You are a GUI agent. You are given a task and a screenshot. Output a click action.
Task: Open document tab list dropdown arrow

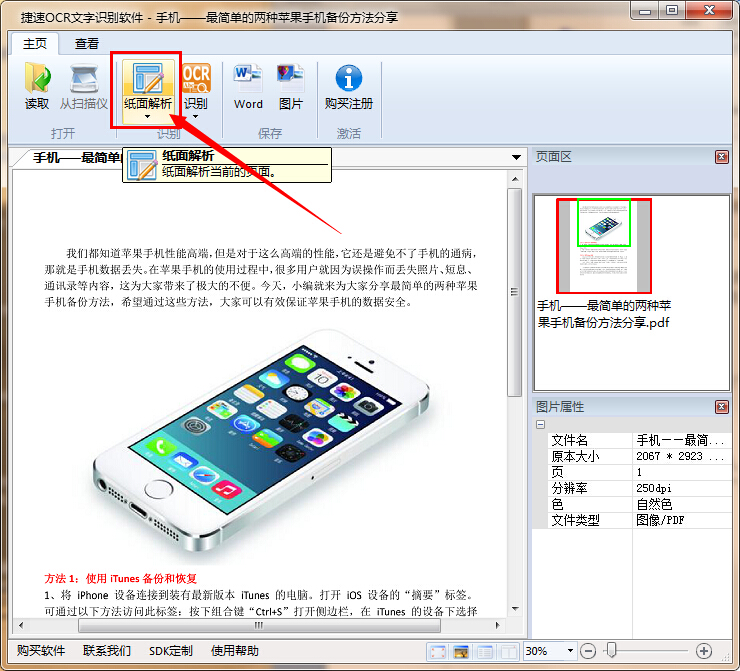tap(516, 157)
